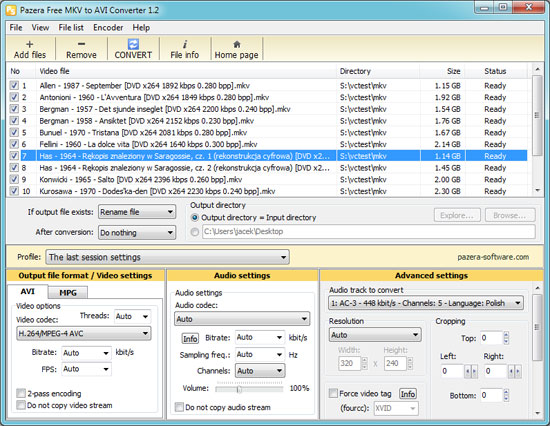This screenshot has width=550, height=426.
Task: Select the AVI tab
Action: pos(27,292)
